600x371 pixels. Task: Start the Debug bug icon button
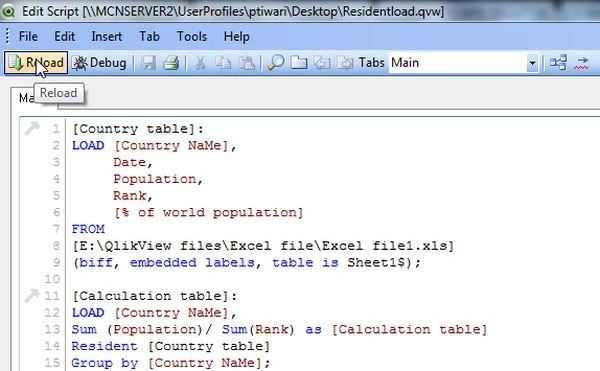point(99,63)
